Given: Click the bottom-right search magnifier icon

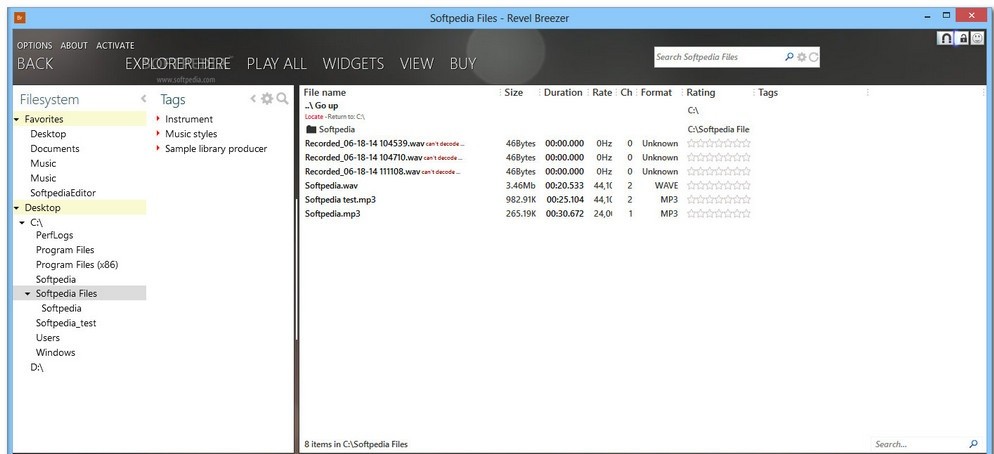Looking at the screenshot, I should coord(973,443).
